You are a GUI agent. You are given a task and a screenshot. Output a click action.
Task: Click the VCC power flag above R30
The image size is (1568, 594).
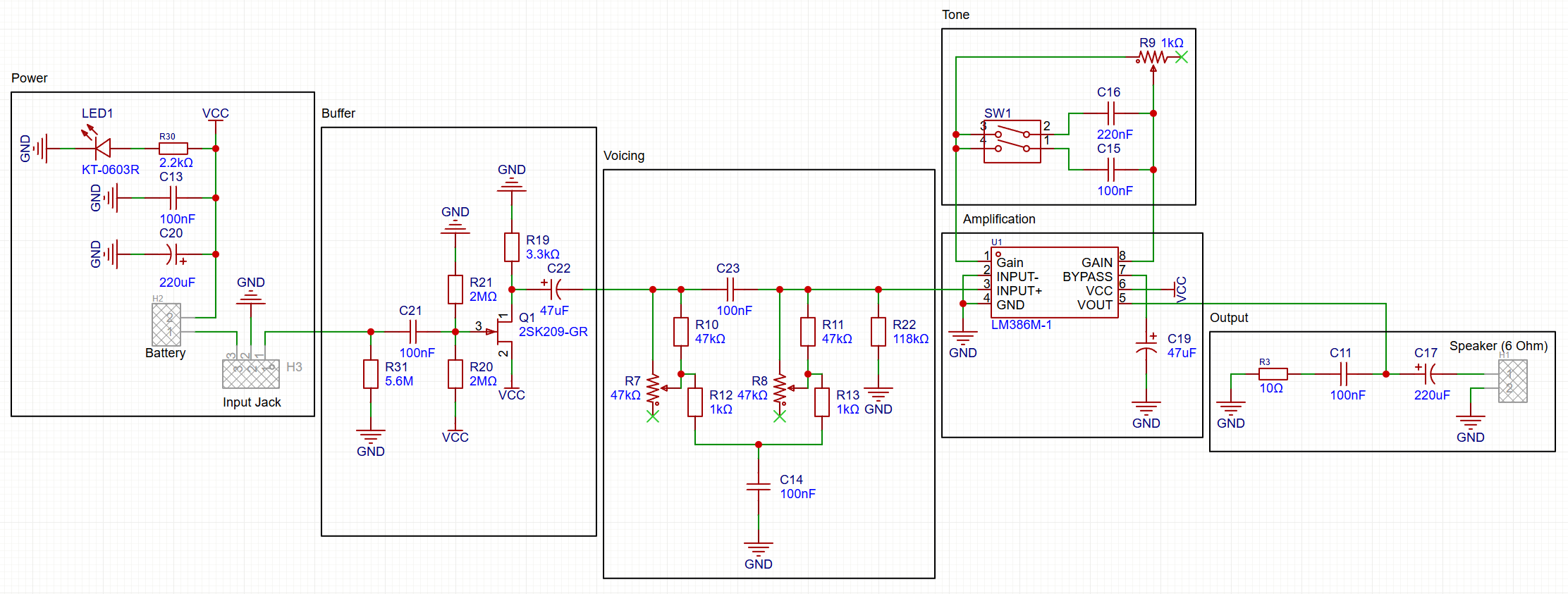[216, 120]
